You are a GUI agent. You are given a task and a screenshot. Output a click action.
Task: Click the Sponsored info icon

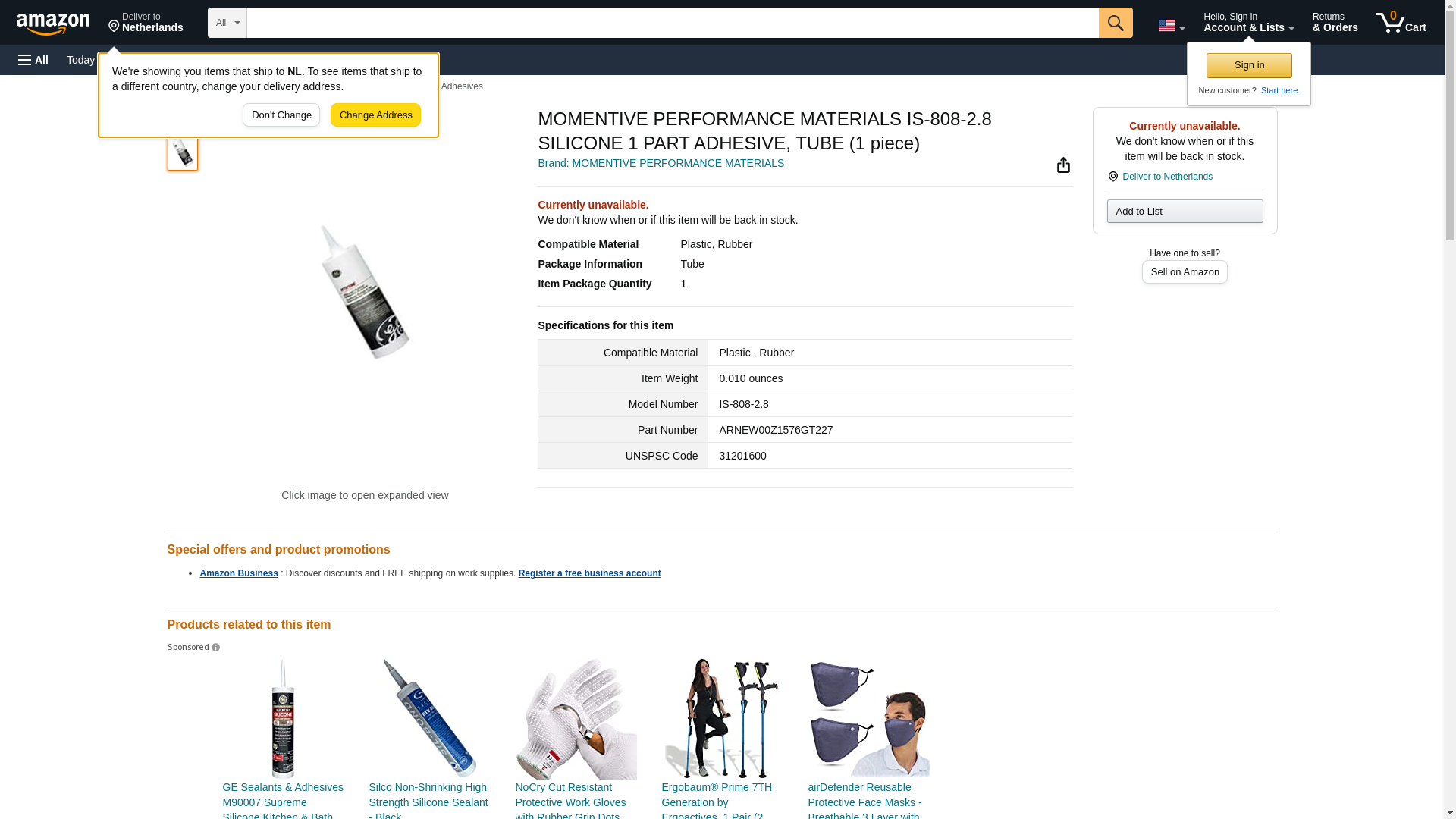(215, 648)
